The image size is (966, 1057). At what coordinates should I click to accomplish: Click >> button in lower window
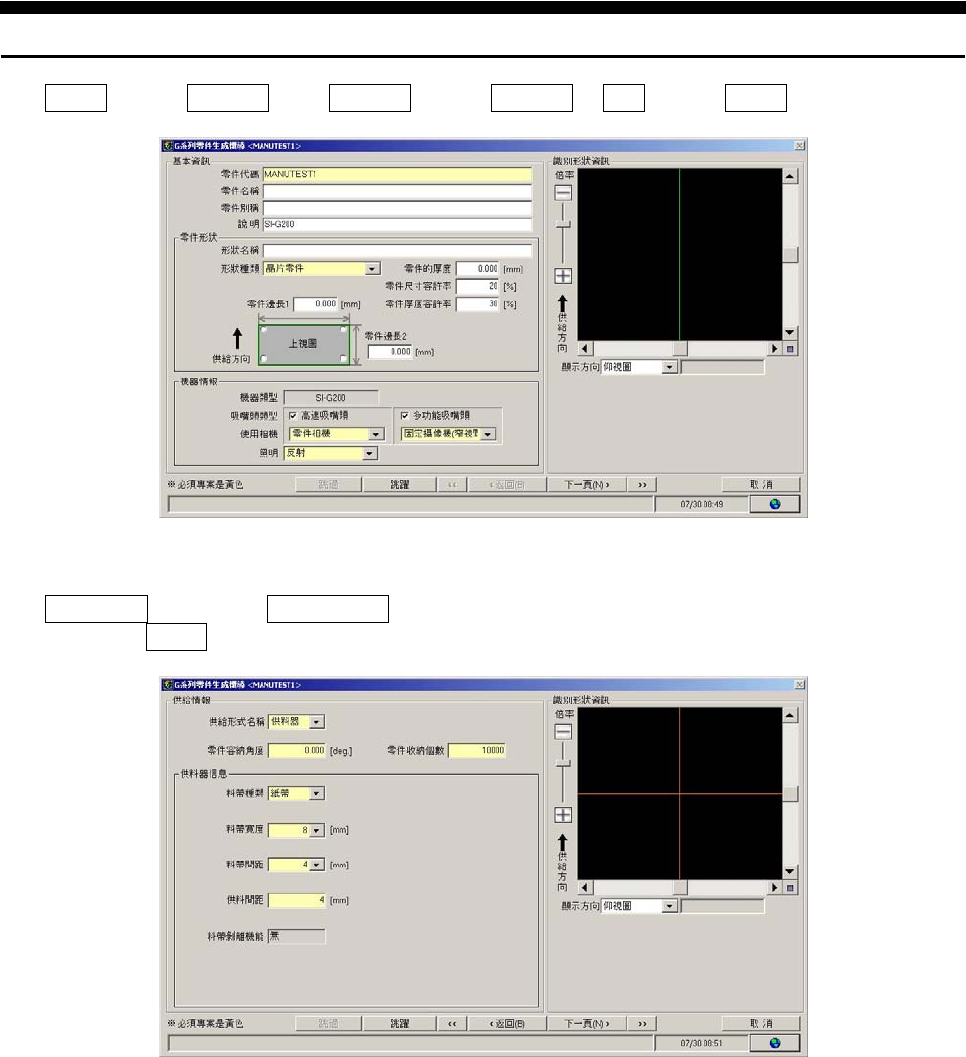point(642,1024)
